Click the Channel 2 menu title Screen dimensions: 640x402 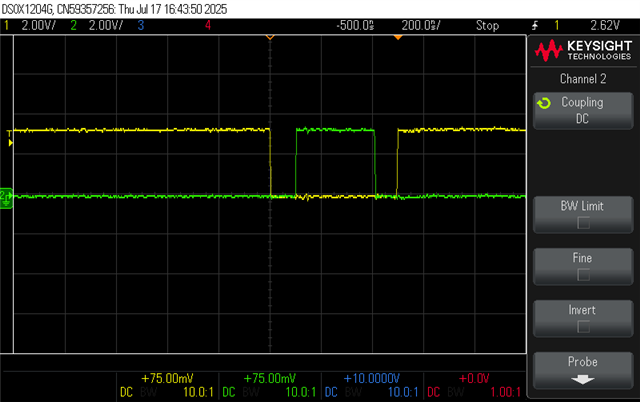coord(583,78)
